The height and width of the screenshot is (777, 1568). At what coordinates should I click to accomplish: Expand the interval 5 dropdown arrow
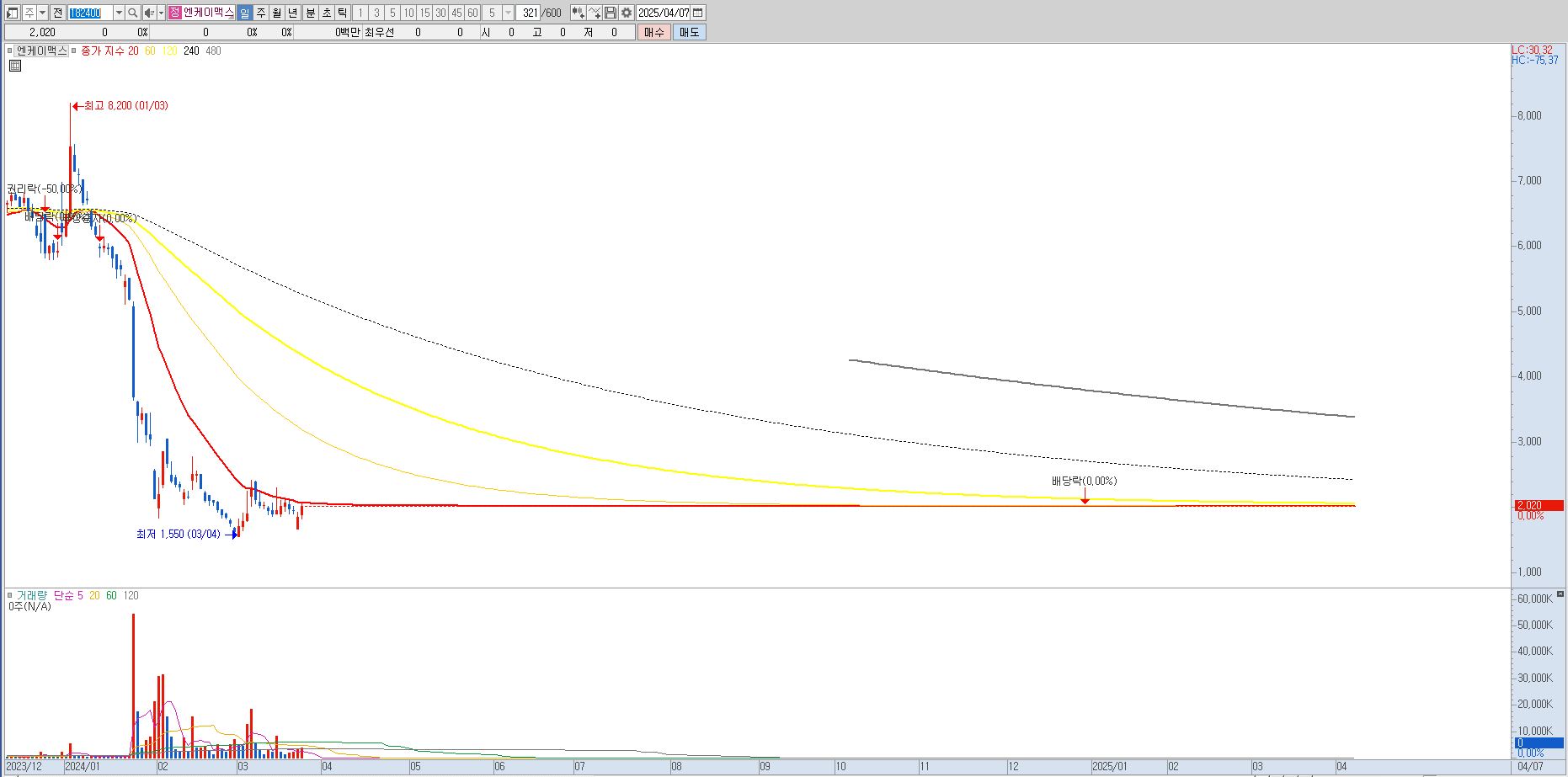508,13
